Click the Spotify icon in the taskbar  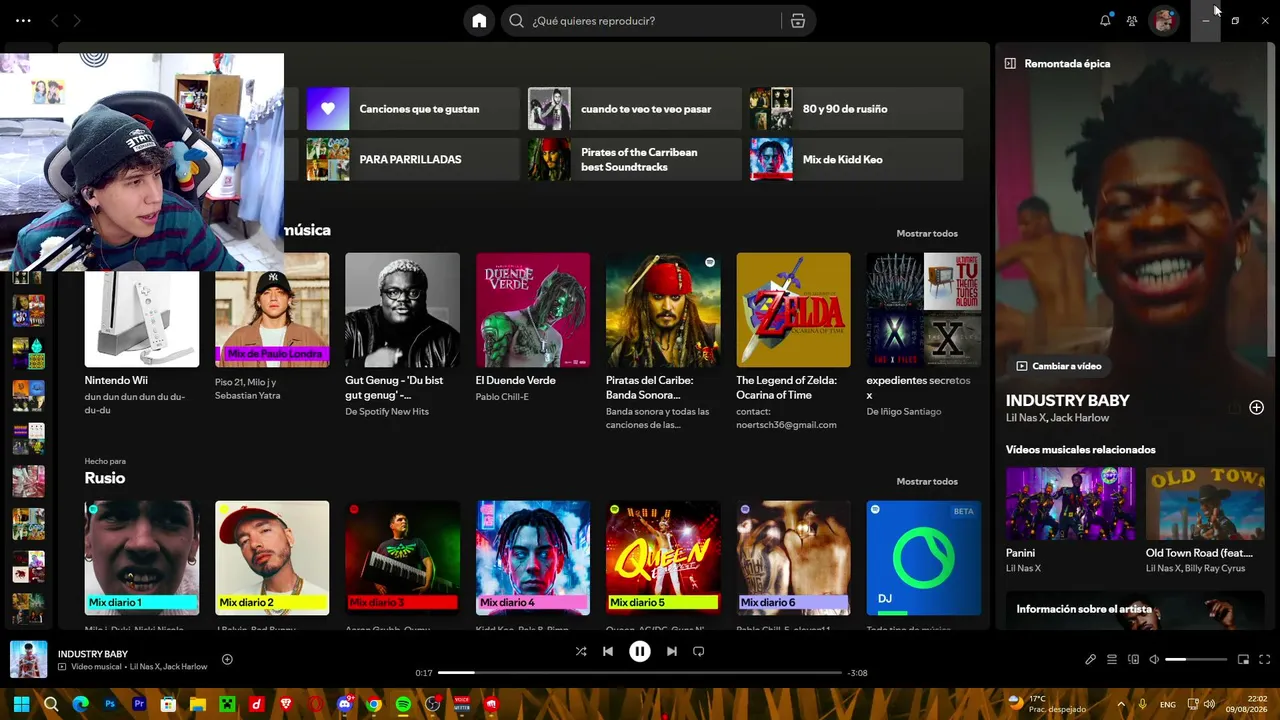tap(403, 704)
